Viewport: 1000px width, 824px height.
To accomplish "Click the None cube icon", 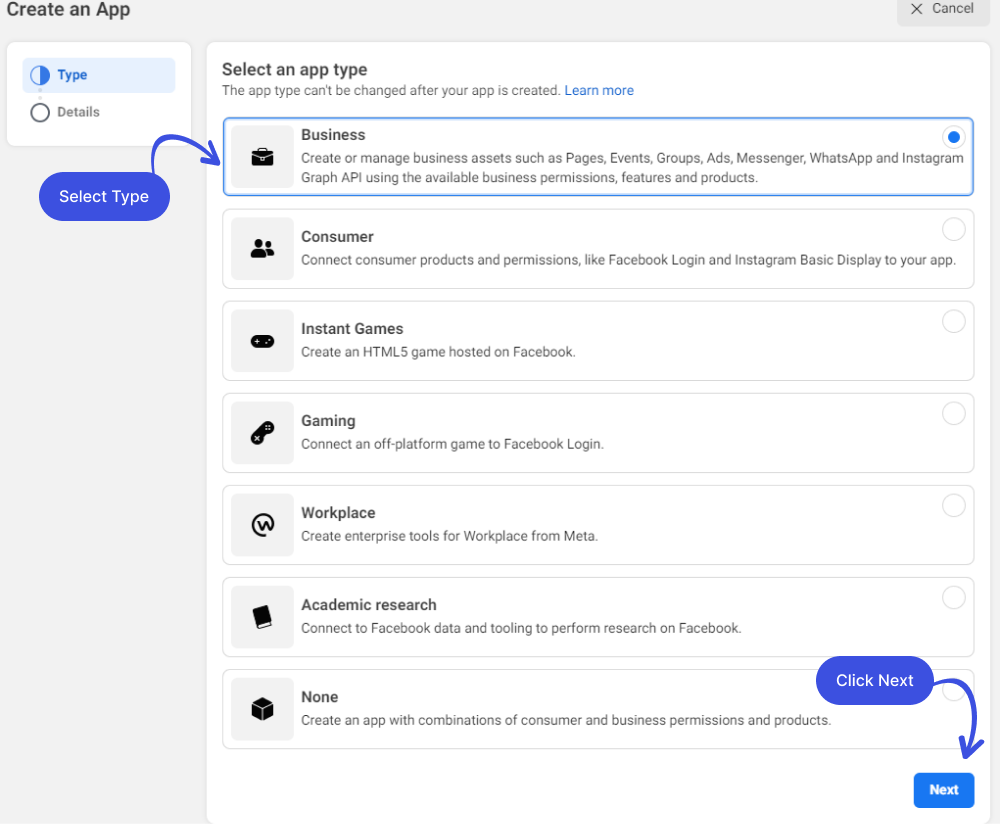I will (x=262, y=709).
